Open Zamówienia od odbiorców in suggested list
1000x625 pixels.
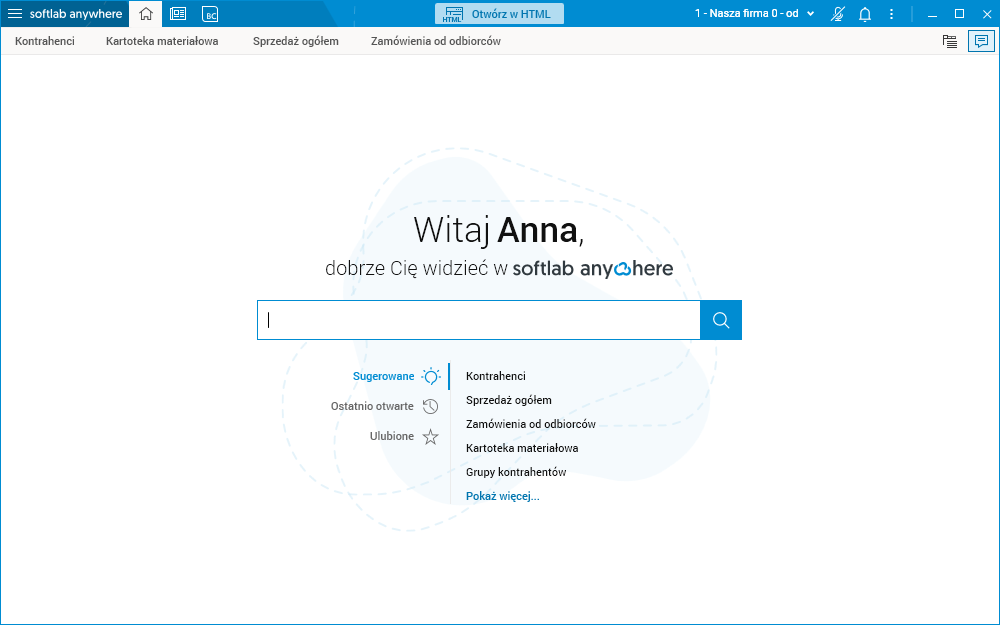(x=531, y=424)
